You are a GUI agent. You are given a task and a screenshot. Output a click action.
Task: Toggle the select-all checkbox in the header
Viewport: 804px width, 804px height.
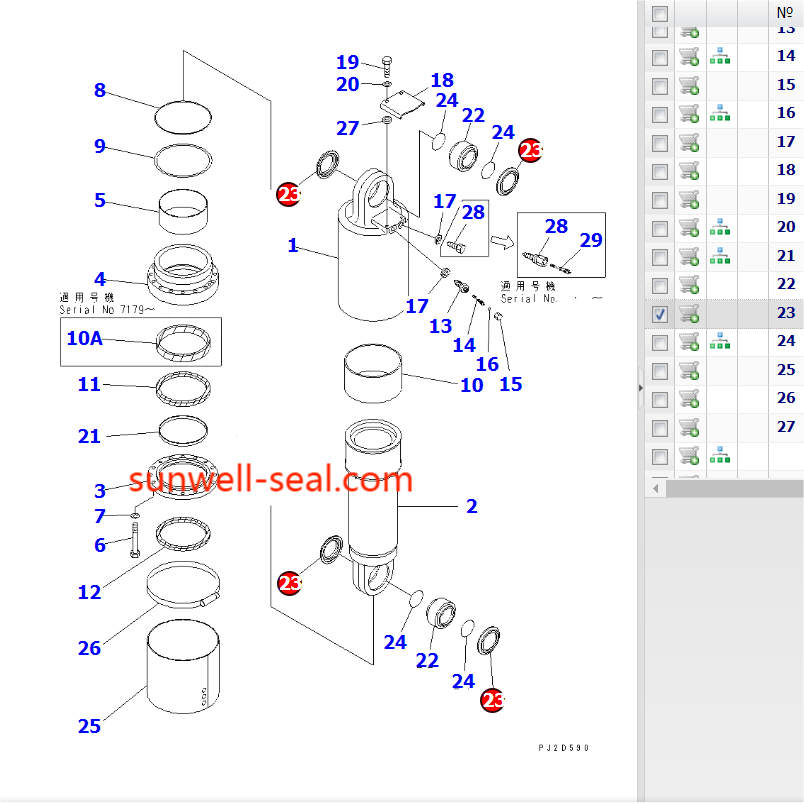coord(660,14)
